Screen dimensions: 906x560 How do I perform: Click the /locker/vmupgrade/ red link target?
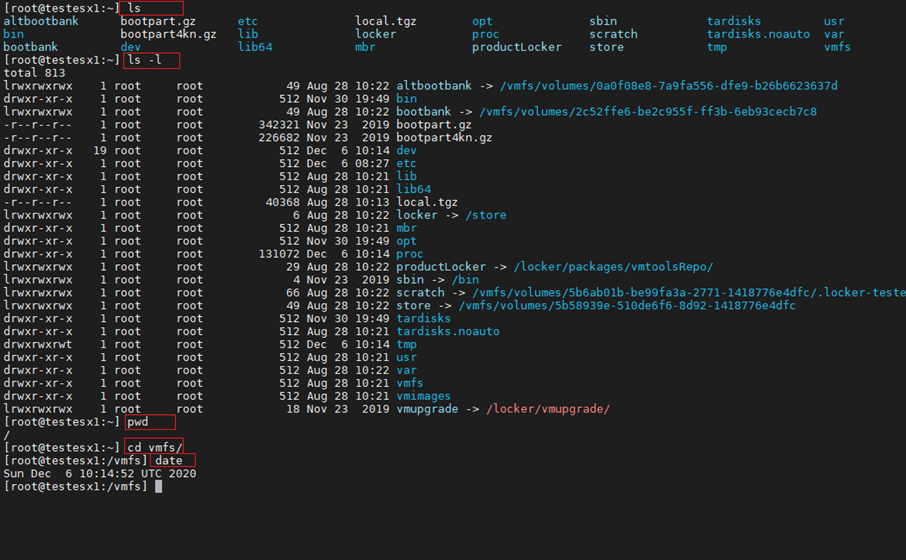pos(548,409)
